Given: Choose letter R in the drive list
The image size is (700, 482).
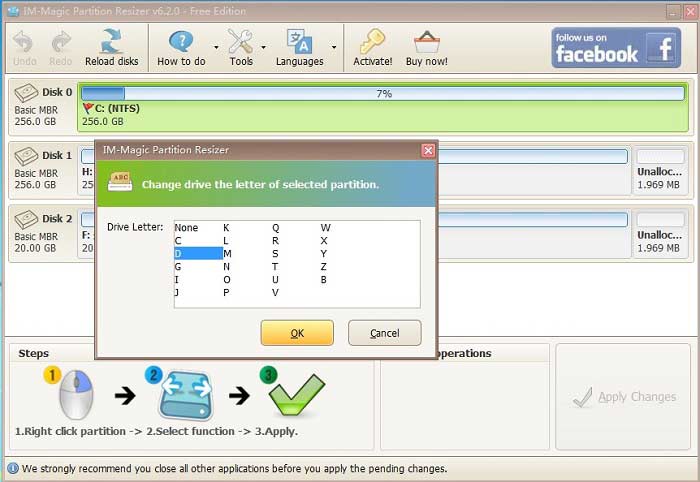Looking at the screenshot, I should click(275, 241).
